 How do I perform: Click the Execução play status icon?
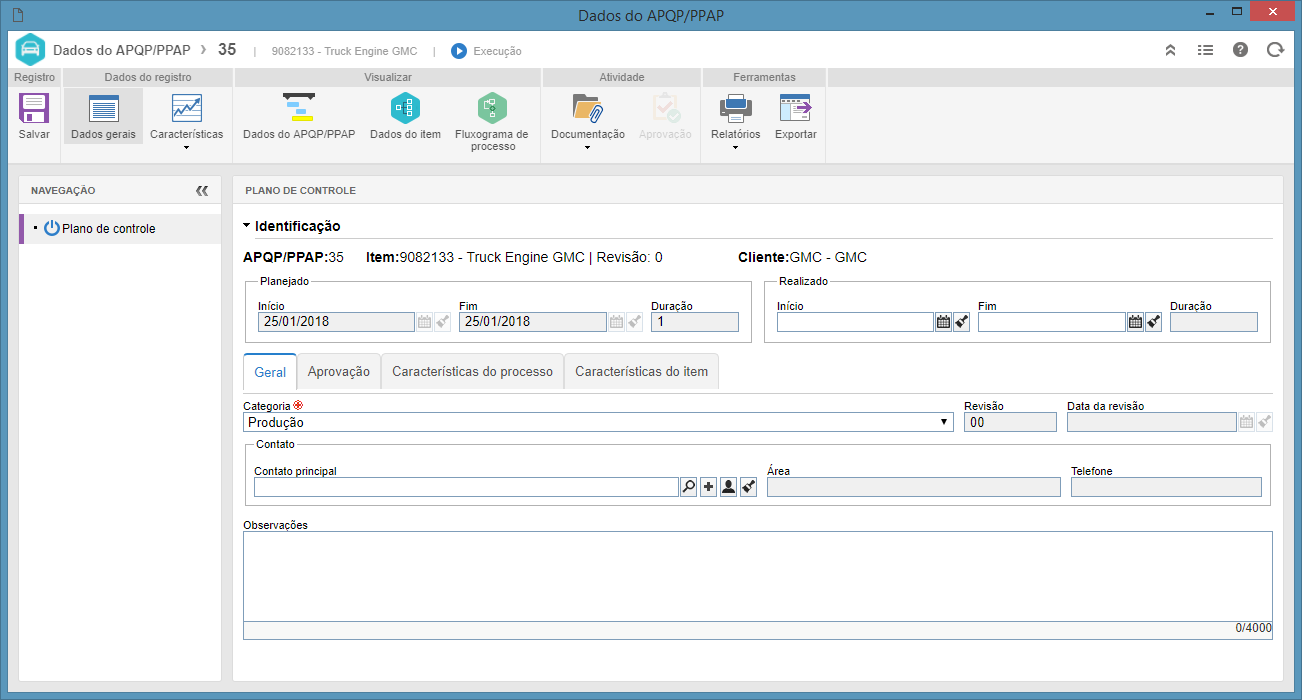coord(459,51)
